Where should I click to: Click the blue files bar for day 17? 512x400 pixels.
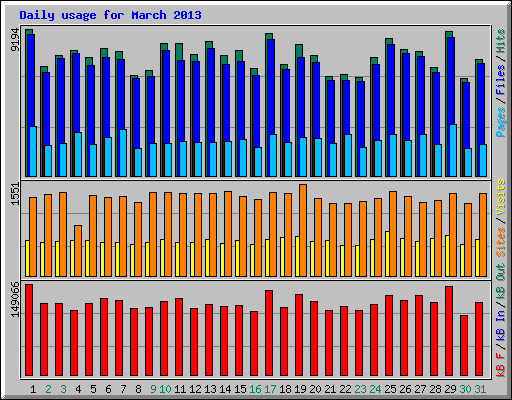pos(271,87)
